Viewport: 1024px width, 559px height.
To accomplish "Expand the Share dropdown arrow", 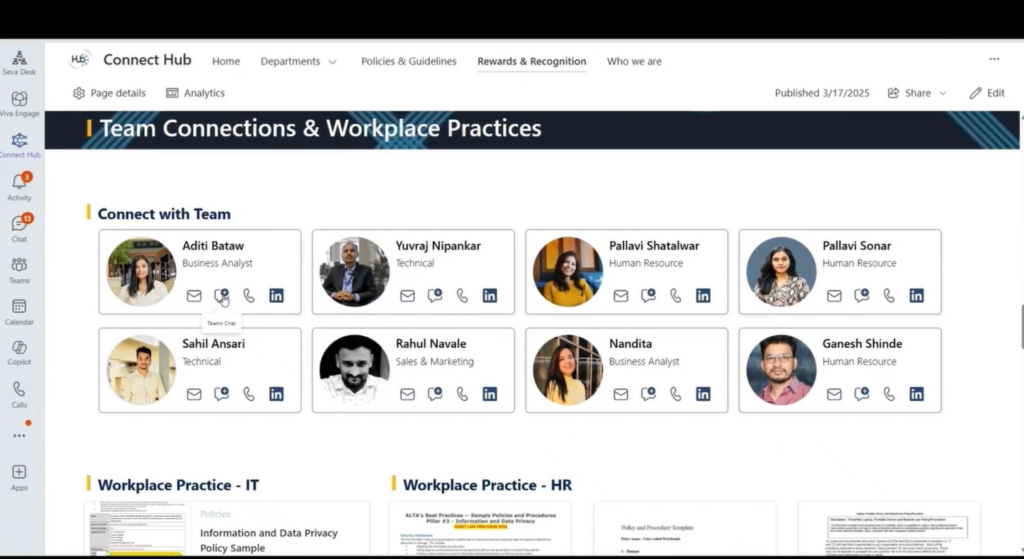I will tap(942, 93).
